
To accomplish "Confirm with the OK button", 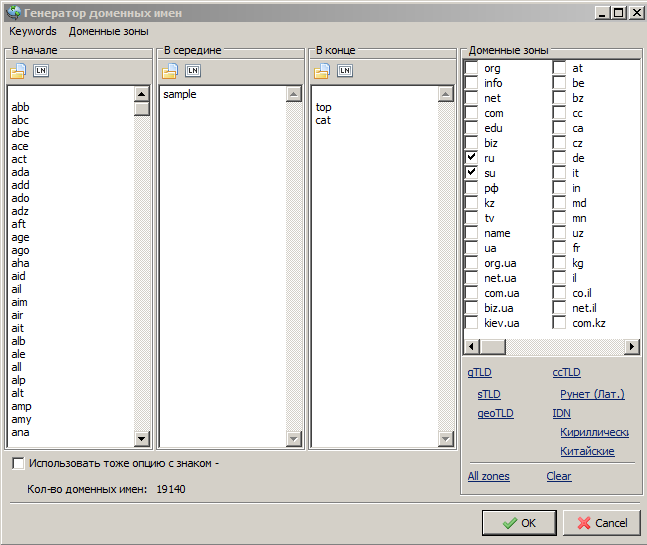I will (519, 523).
